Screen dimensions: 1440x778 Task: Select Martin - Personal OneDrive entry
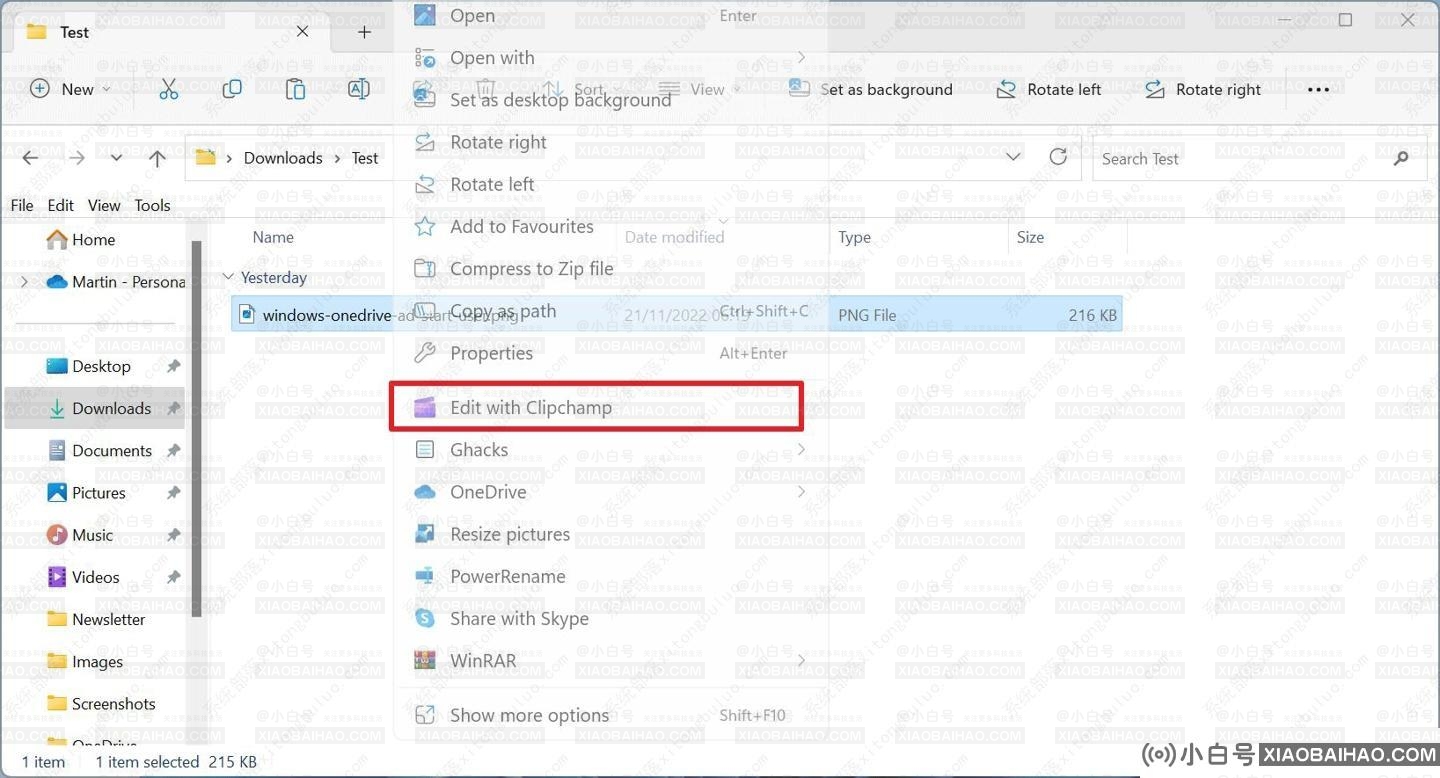[115, 282]
